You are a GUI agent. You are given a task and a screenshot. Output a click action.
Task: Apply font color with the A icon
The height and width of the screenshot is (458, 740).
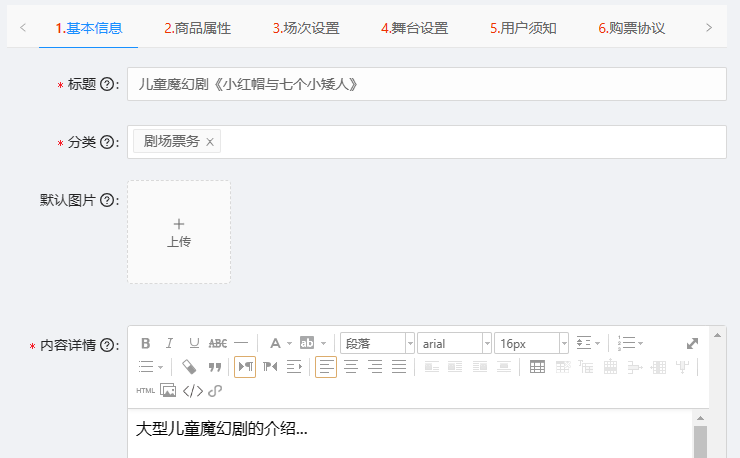[275, 343]
